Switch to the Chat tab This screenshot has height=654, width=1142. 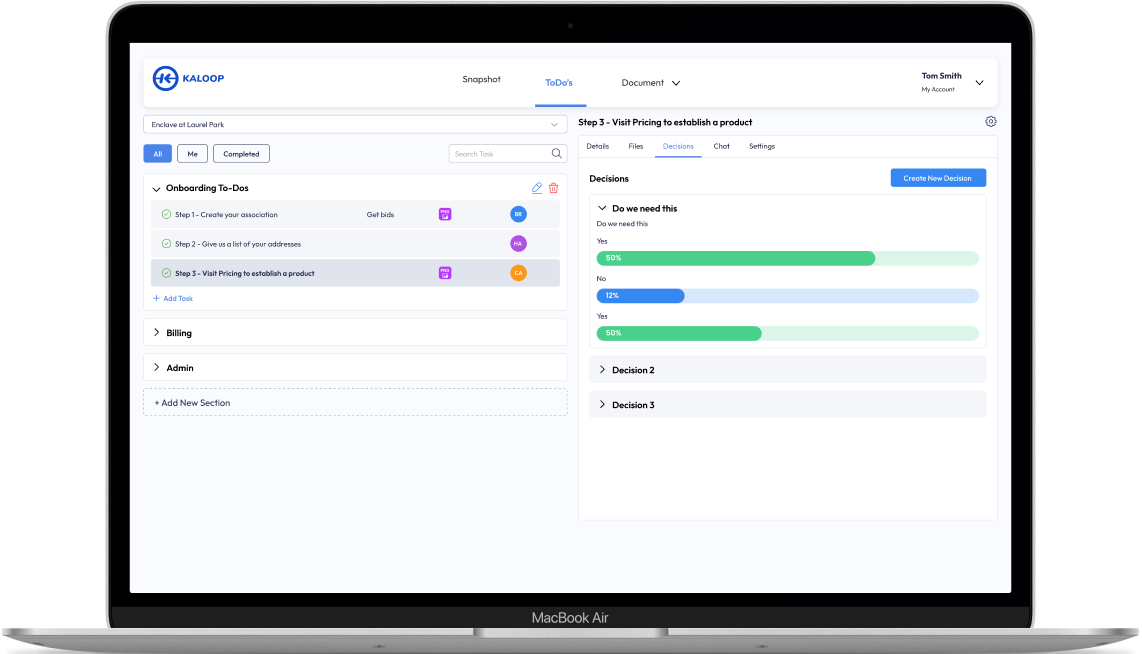click(x=721, y=147)
